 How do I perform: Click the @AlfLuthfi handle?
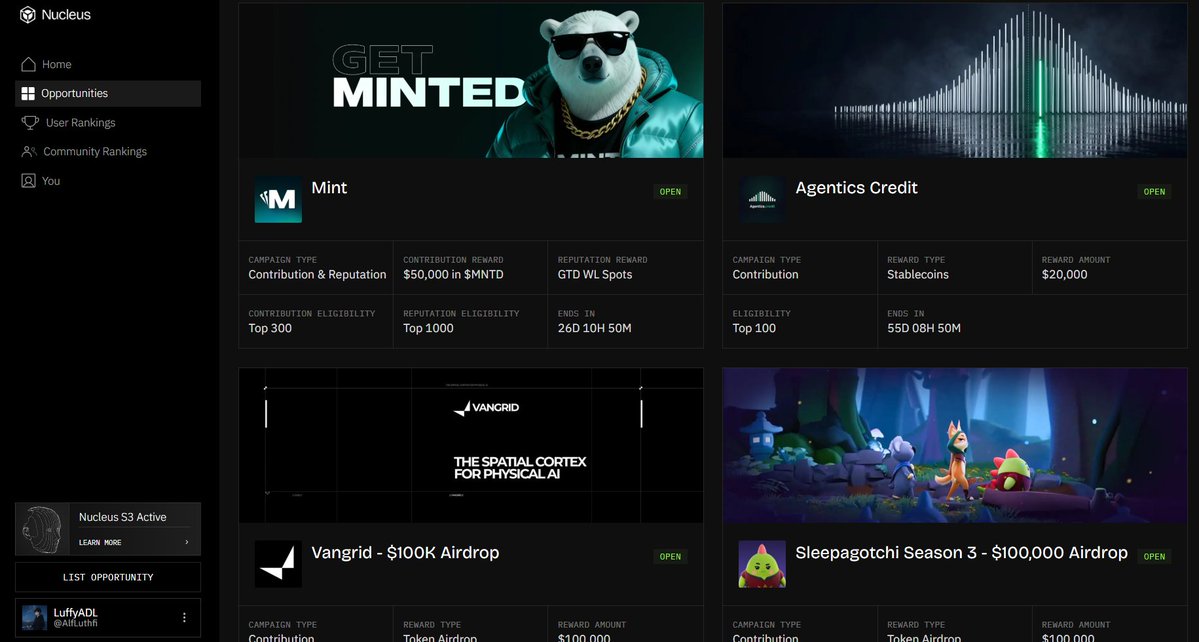click(x=75, y=624)
